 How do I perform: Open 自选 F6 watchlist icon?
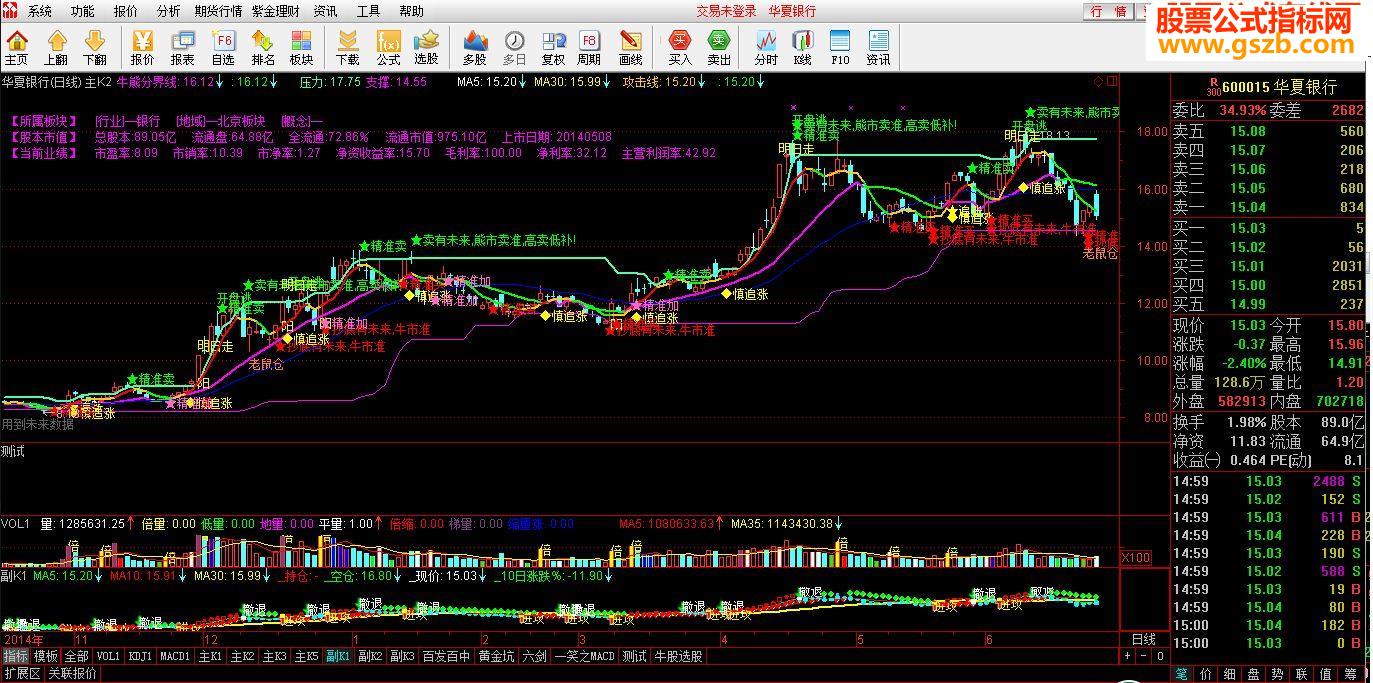click(x=223, y=47)
